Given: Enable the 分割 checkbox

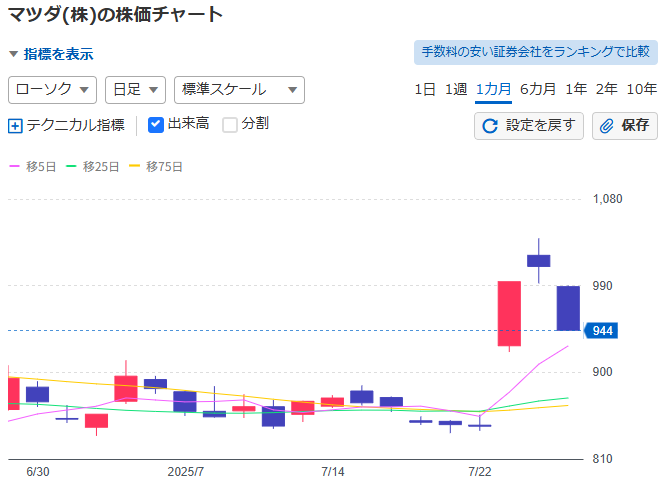Looking at the screenshot, I should click(230, 125).
